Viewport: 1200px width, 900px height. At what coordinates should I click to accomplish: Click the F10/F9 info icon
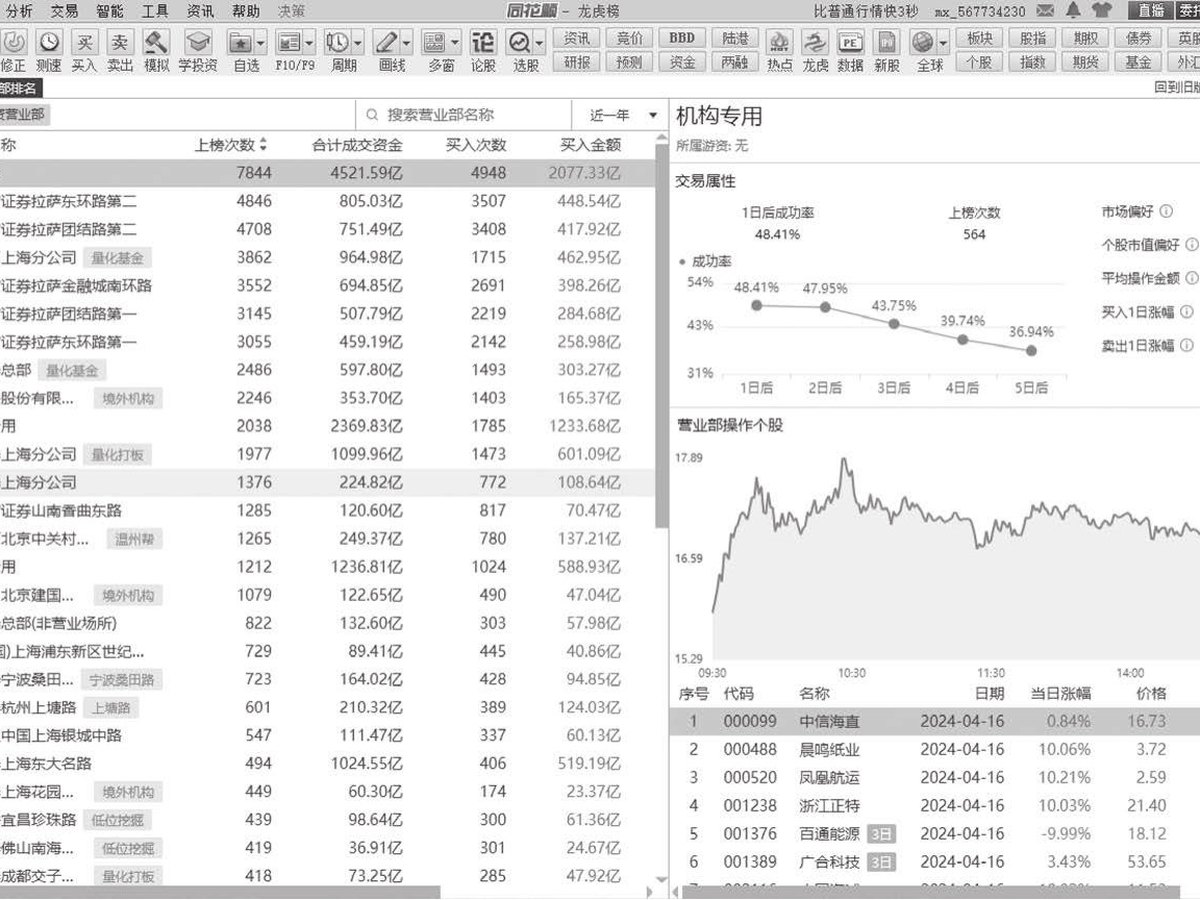[x=289, y=42]
